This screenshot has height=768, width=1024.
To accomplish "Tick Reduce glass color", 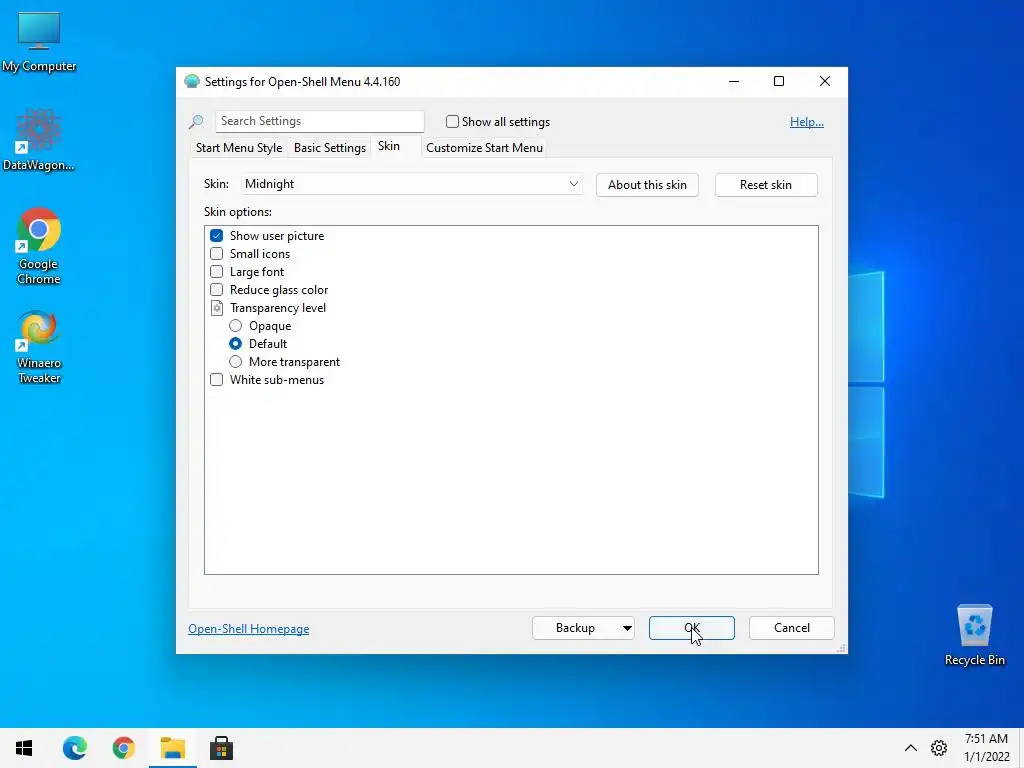I will tap(216, 289).
